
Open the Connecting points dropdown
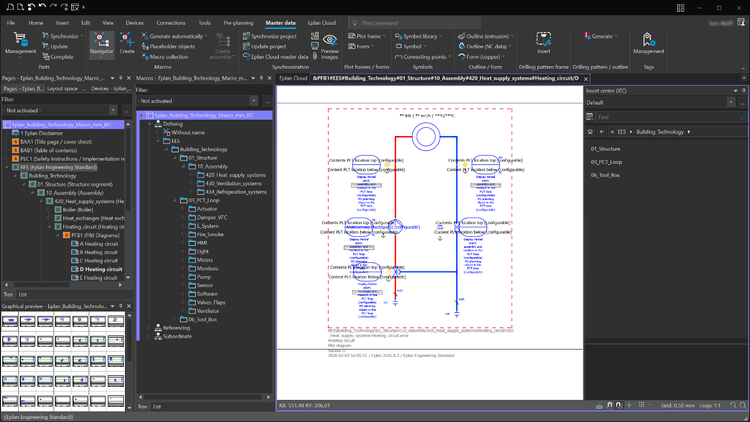click(x=450, y=56)
